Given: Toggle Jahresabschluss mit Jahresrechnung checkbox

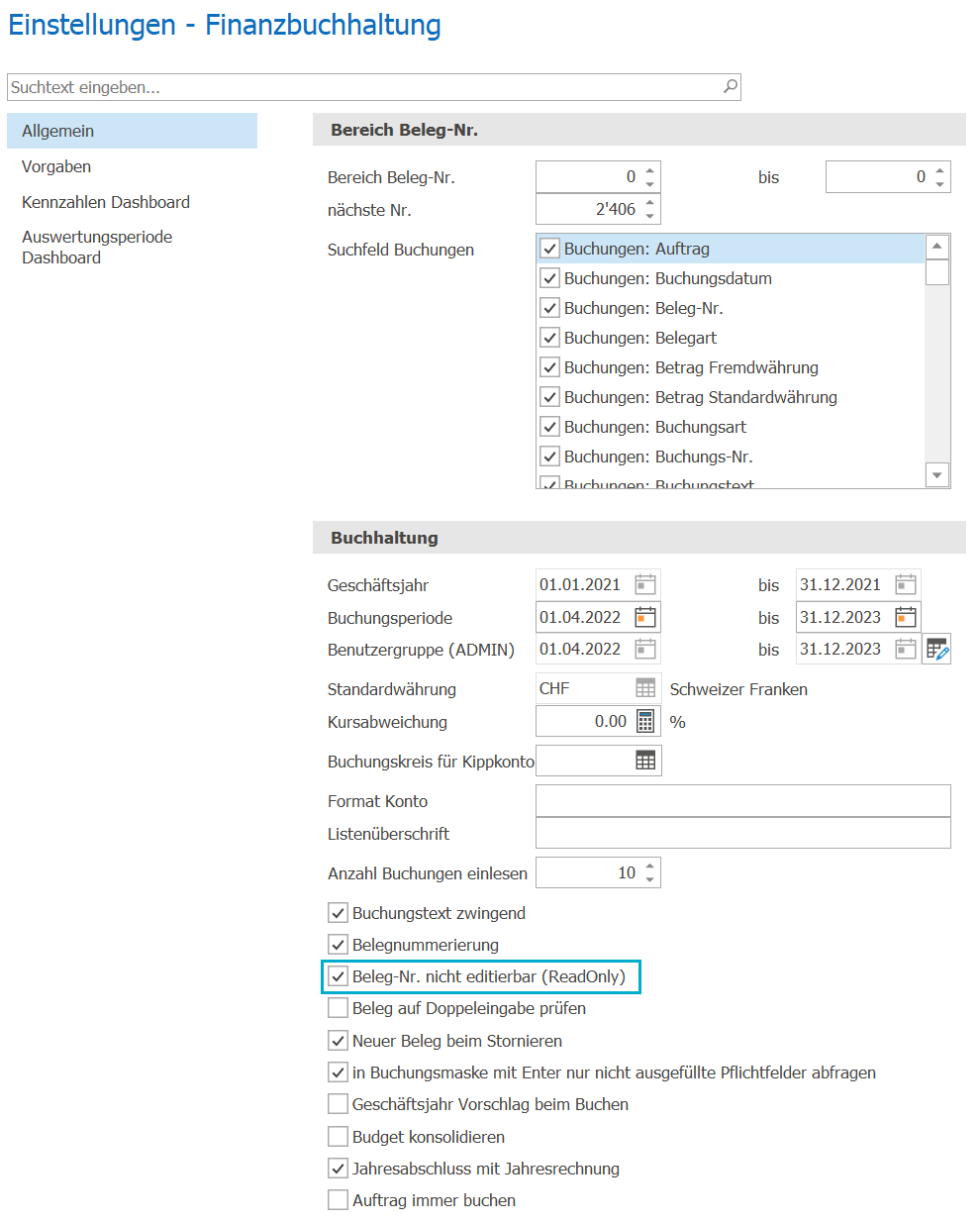Looking at the screenshot, I should (339, 1169).
